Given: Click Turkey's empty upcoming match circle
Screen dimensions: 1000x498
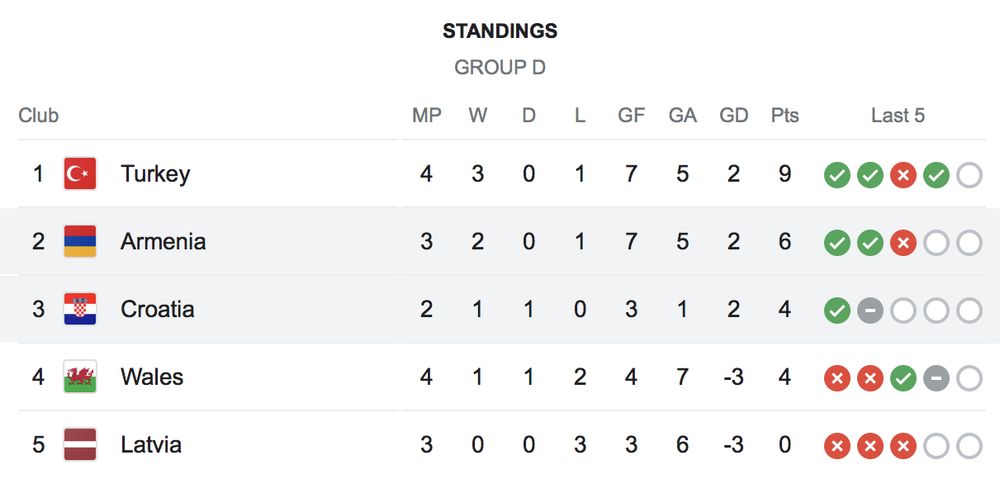Looking at the screenshot, I should (x=969, y=175).
